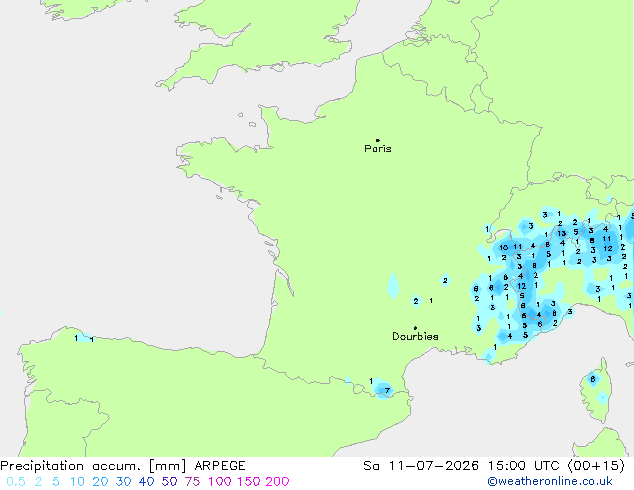
Task: Click the Paris city dot marker
Action: [x=378, y=140]
